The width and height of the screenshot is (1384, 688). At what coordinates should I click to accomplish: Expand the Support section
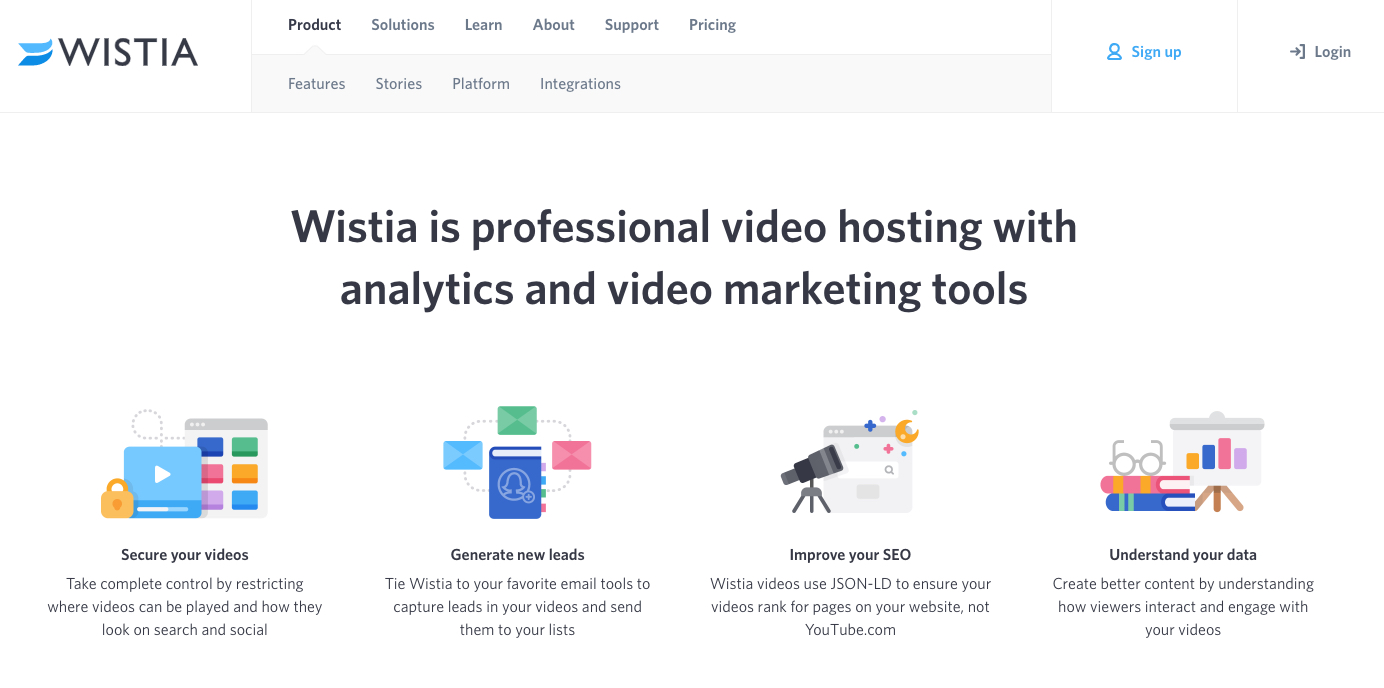click(x=631, y=24)
